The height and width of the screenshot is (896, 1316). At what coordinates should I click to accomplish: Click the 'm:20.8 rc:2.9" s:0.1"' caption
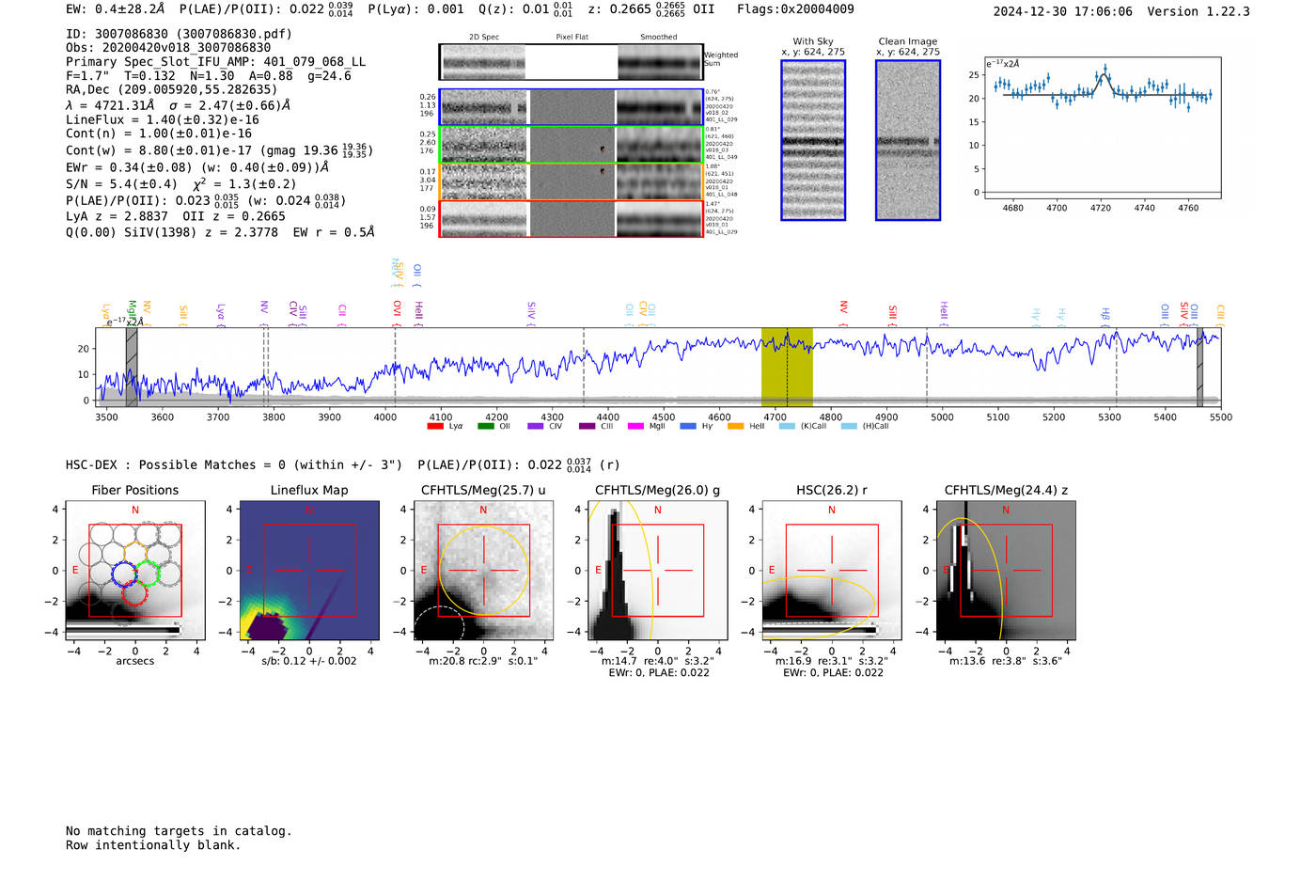click(x=483, y=661)
